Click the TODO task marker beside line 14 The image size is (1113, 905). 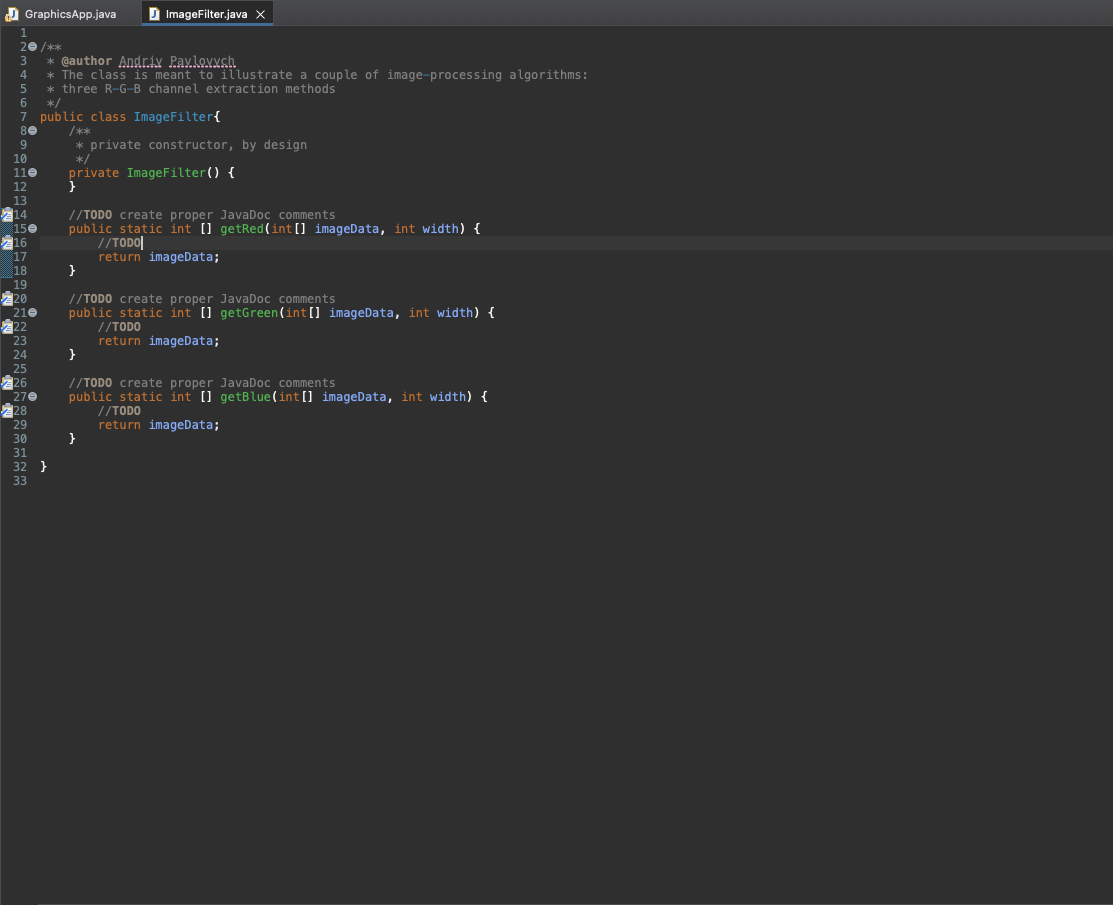coord(5,214)
